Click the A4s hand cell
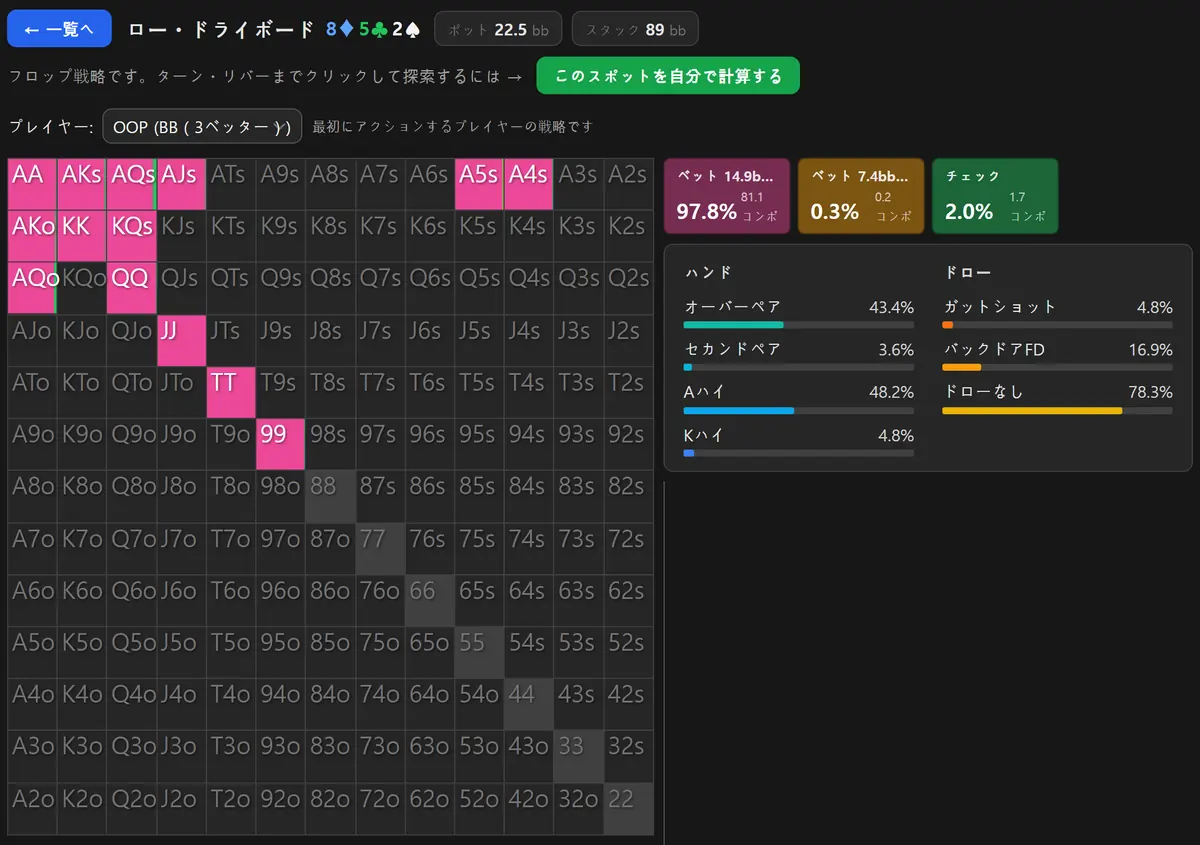 [529, 184]
